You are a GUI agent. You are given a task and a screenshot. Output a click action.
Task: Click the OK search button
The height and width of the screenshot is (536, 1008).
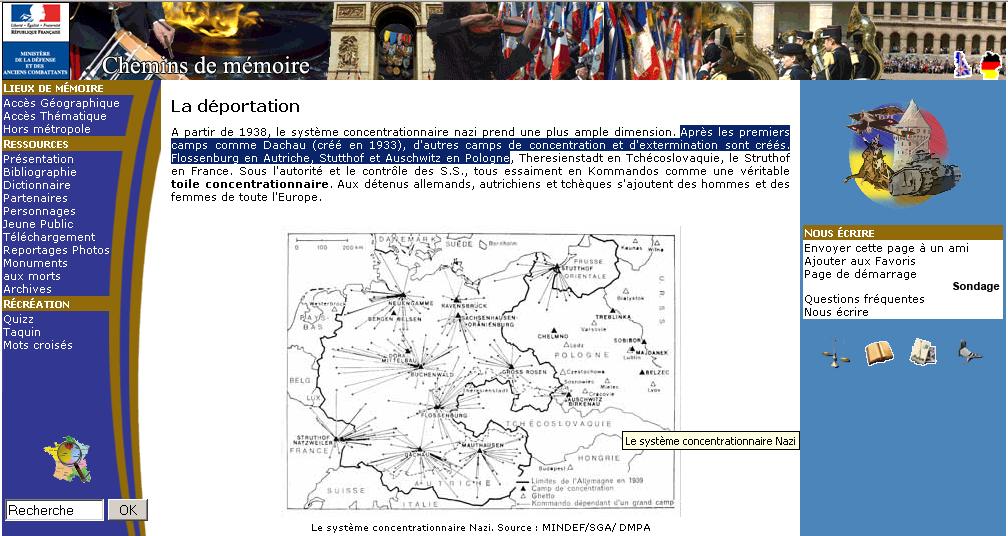coord(127,510)
